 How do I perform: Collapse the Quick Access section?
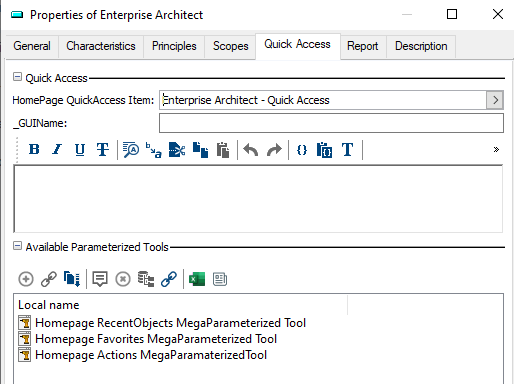(x=17, y=77)
